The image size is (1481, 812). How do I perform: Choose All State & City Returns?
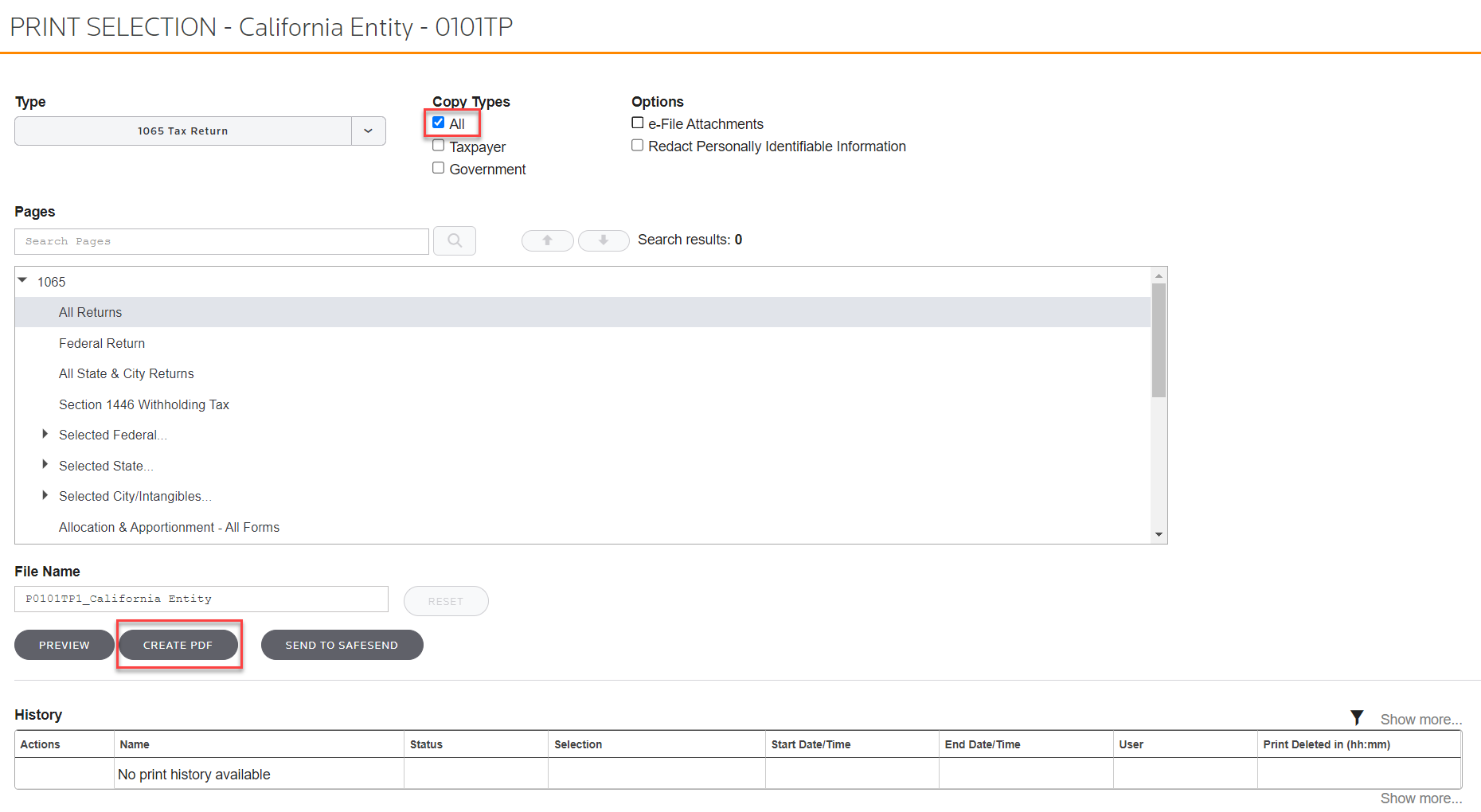[127, 373]
